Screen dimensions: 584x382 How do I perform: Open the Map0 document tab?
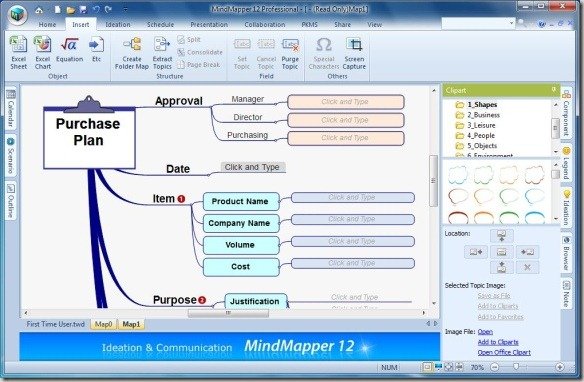click(x=104, y=324)
